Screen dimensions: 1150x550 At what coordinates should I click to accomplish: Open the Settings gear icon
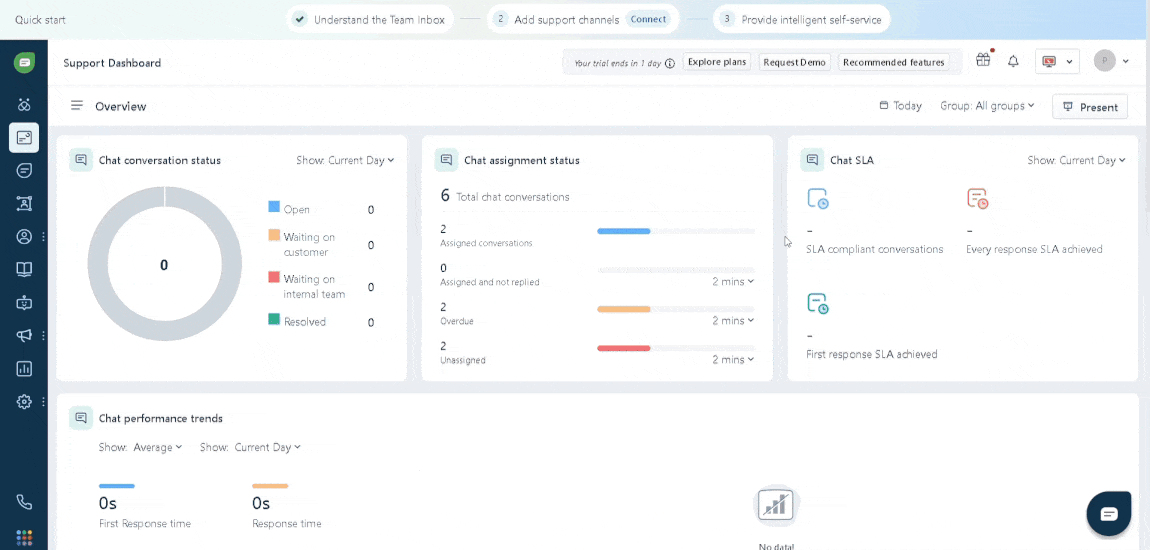24,401
